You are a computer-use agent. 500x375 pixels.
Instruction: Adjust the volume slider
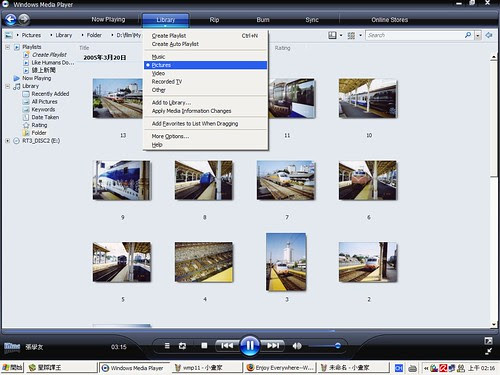[324, 346]
